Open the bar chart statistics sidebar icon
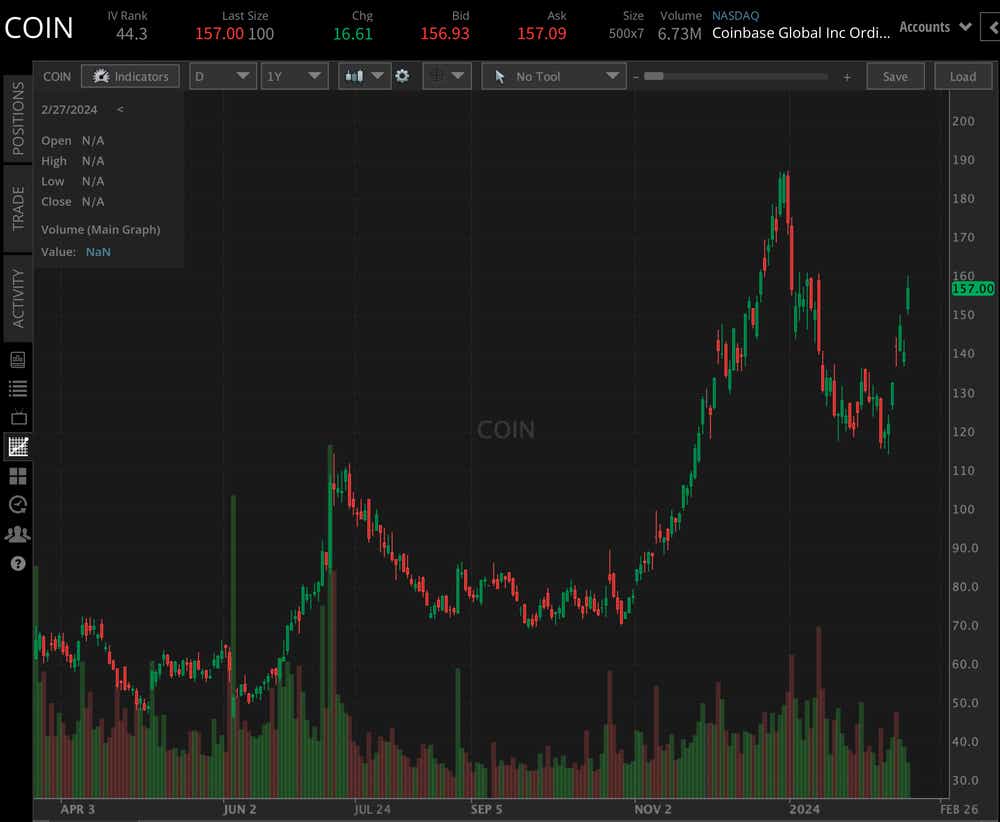Screen dimensions: 1000x822 point(15,358)
